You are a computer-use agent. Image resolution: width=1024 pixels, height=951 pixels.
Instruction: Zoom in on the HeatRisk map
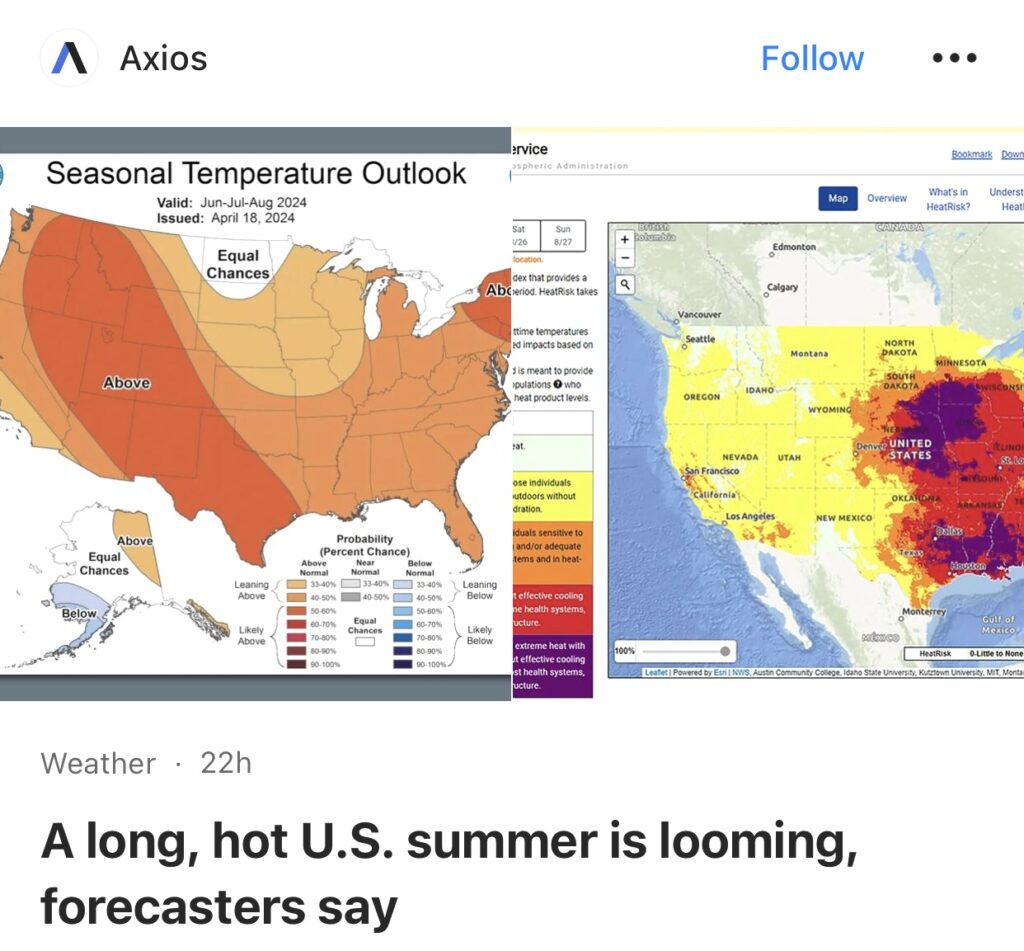(625, 240)
